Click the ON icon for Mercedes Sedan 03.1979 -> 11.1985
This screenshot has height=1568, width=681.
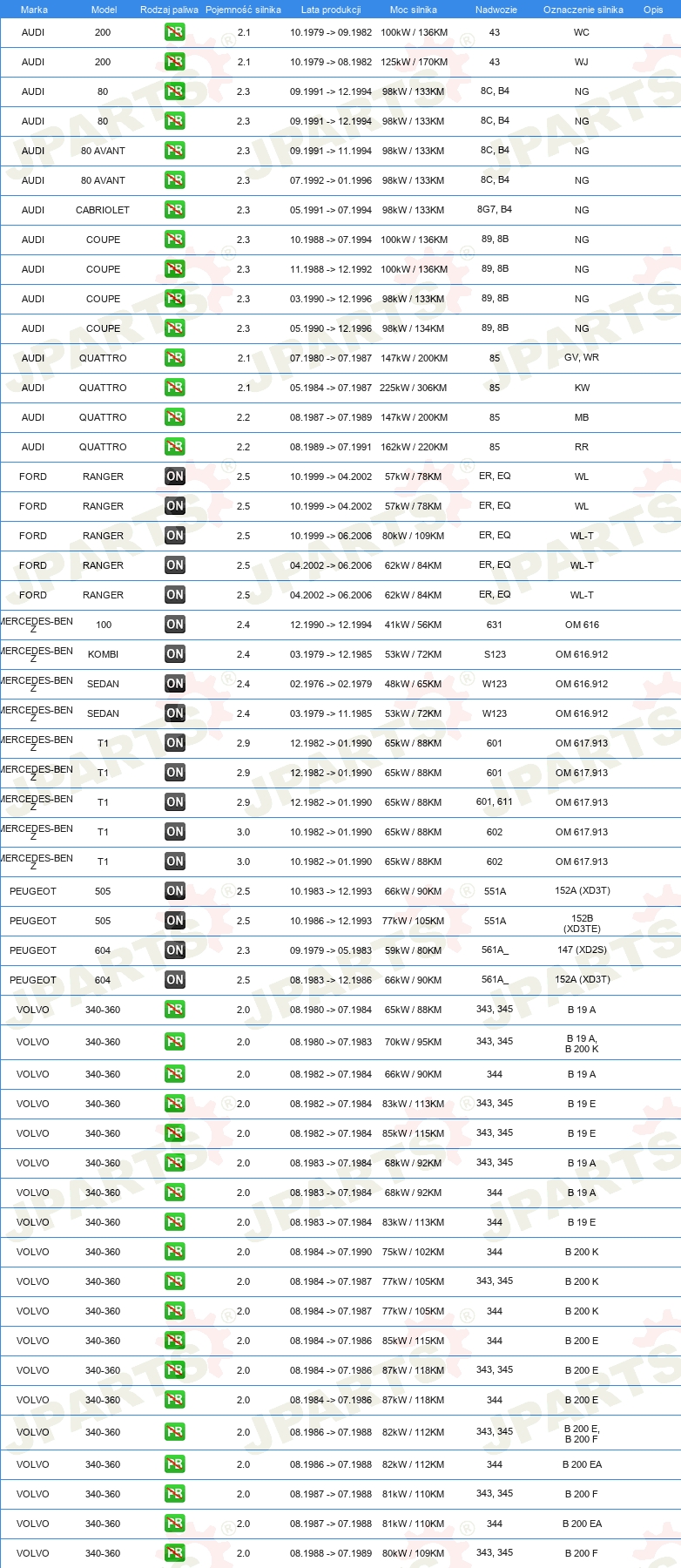pyautogui.click(x=175, y=713)
